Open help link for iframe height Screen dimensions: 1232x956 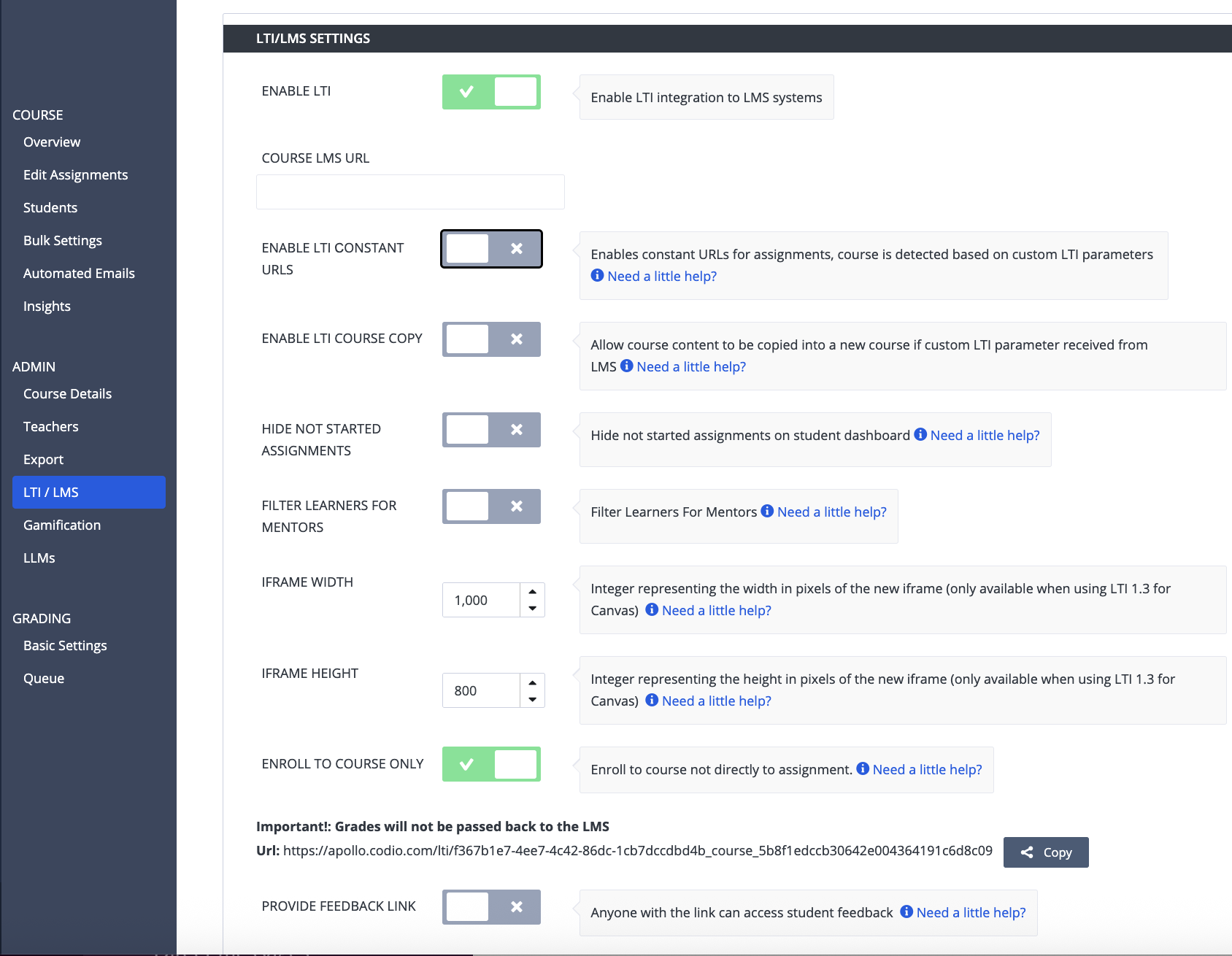click(717, 701)
